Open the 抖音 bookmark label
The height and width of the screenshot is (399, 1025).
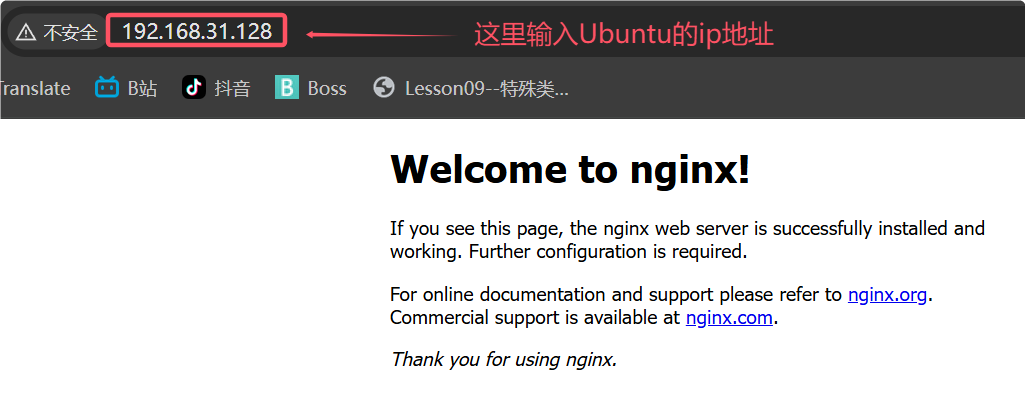point(232,88)
